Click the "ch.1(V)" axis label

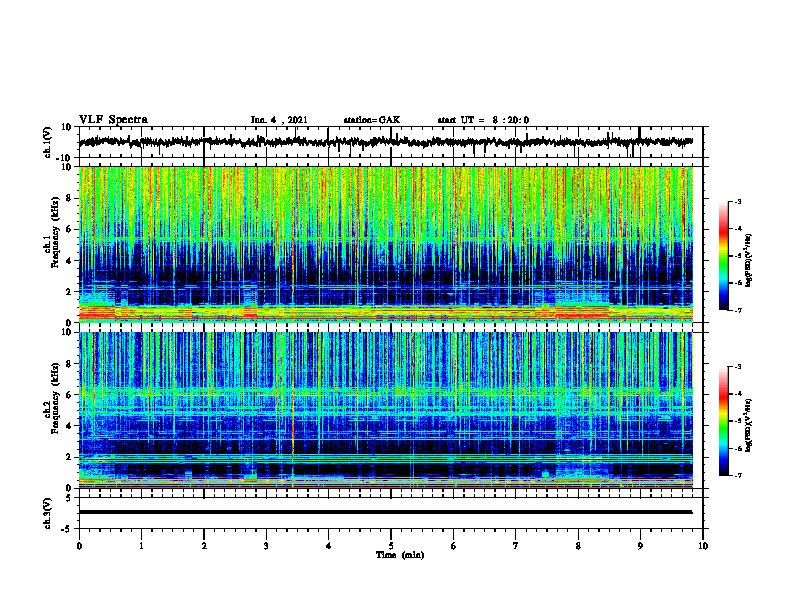[48, 142]
